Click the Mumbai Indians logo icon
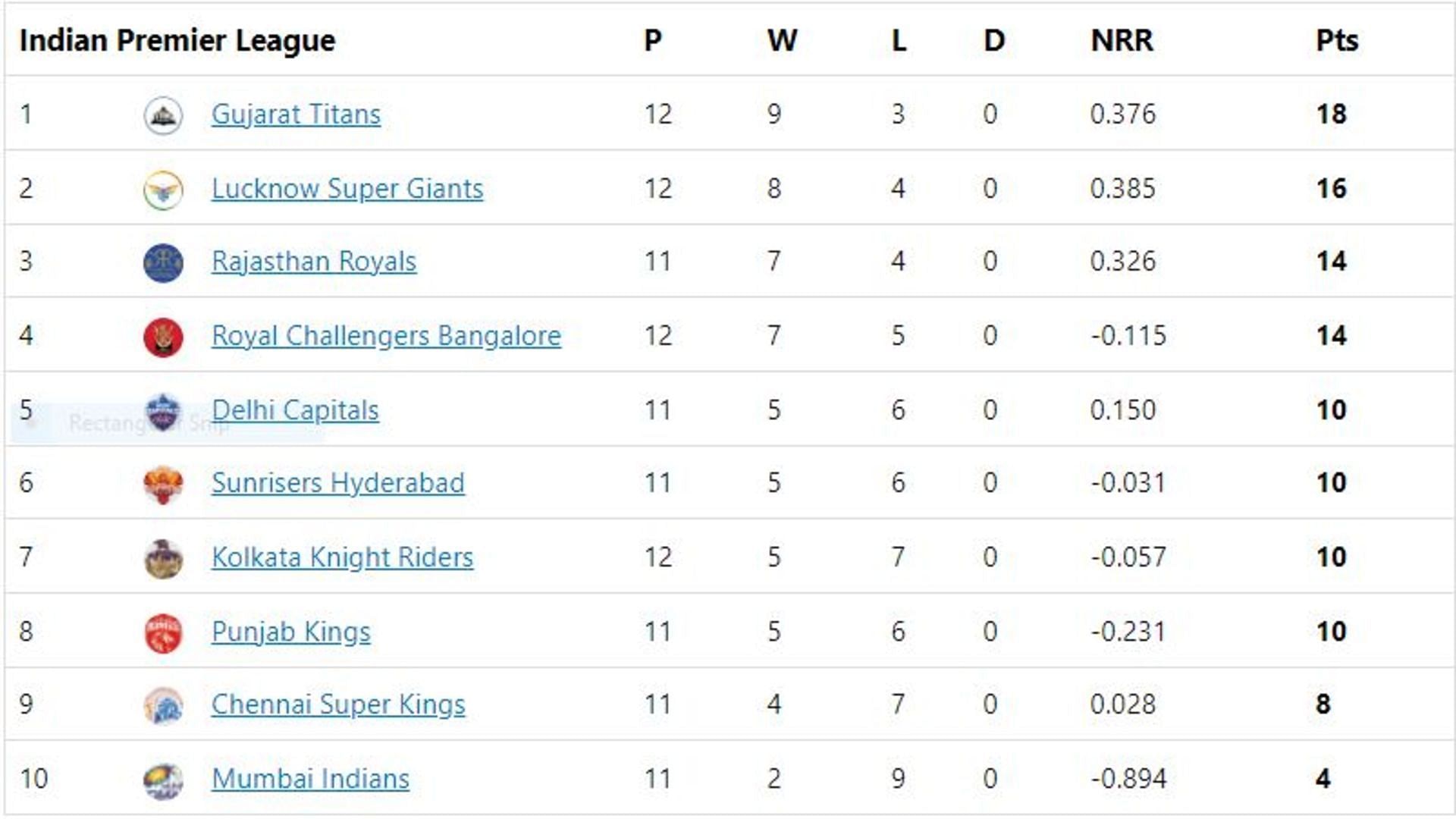This screenshot has height=819, width=1456. (163, 780)
